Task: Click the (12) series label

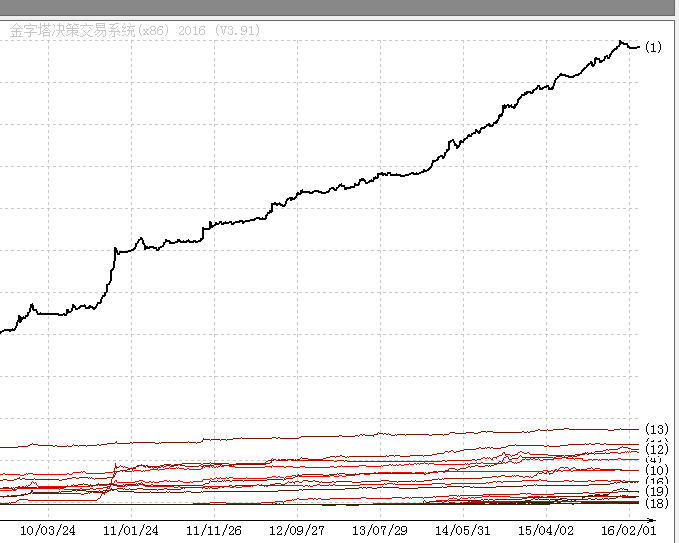Action: click(x=657, y=451)
